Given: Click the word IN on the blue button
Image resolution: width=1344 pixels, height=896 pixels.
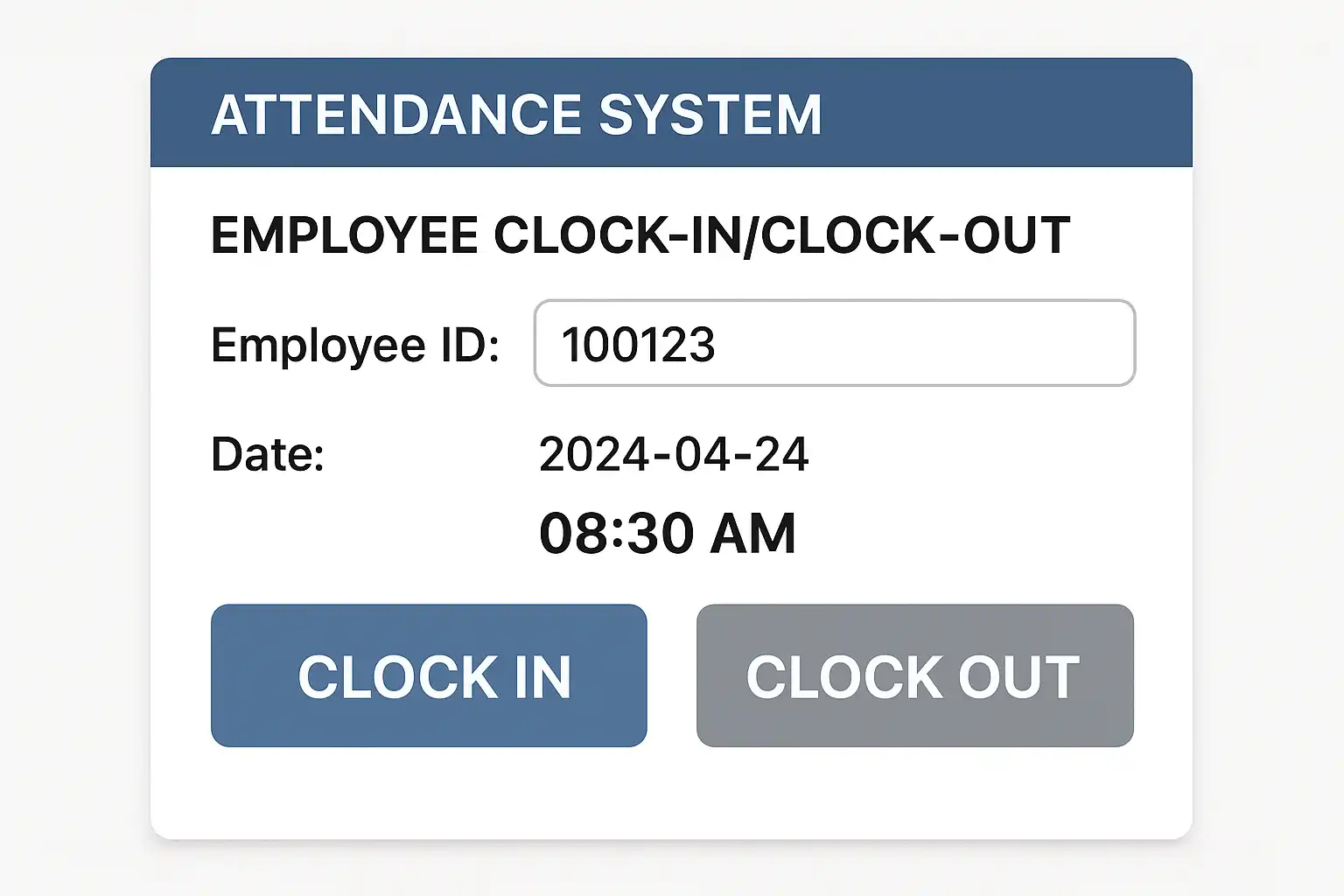Looking at the screenshot, I should pos(542,676).
